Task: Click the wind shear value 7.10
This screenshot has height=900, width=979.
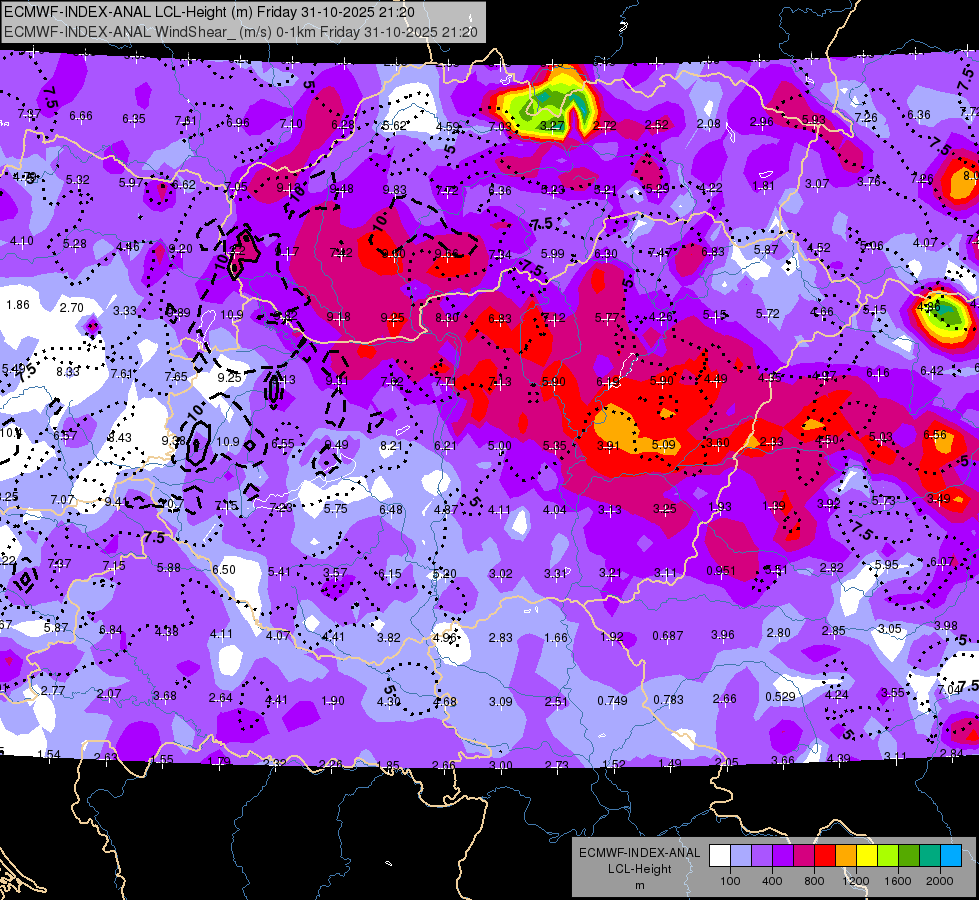Action: tap(291, 124)
